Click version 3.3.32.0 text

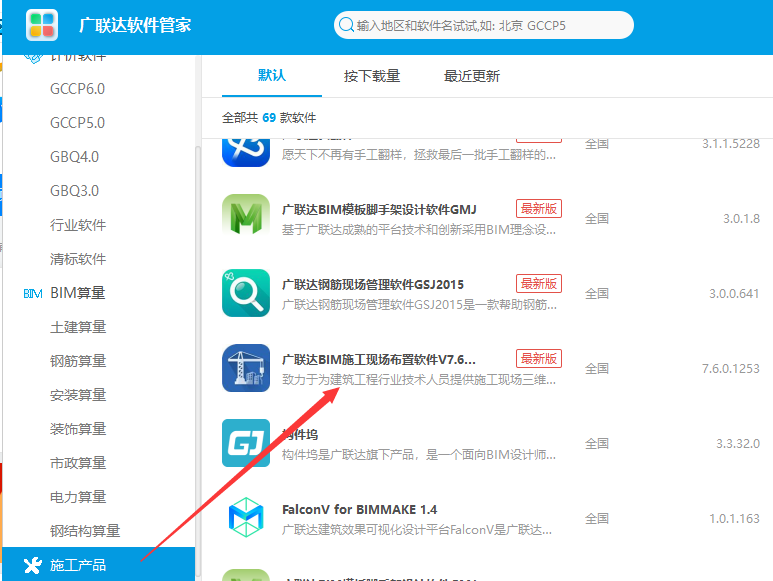click(738, 443)
